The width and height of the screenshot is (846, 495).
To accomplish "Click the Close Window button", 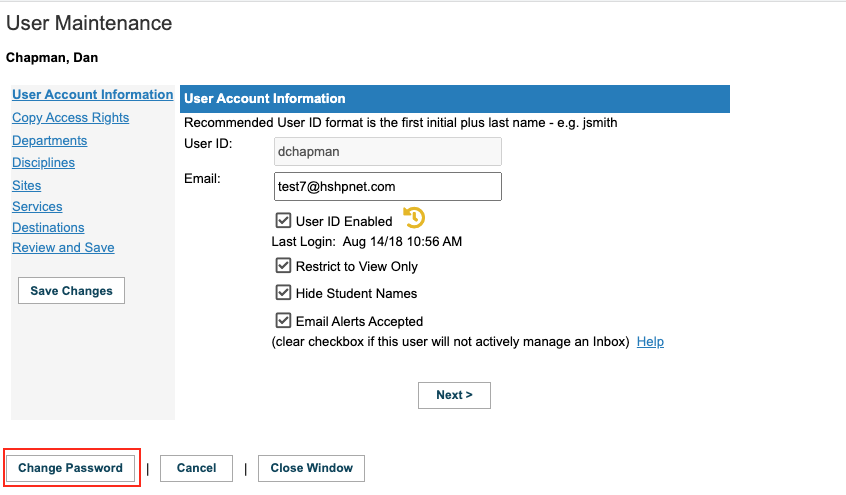I will (x=311, y=468).
